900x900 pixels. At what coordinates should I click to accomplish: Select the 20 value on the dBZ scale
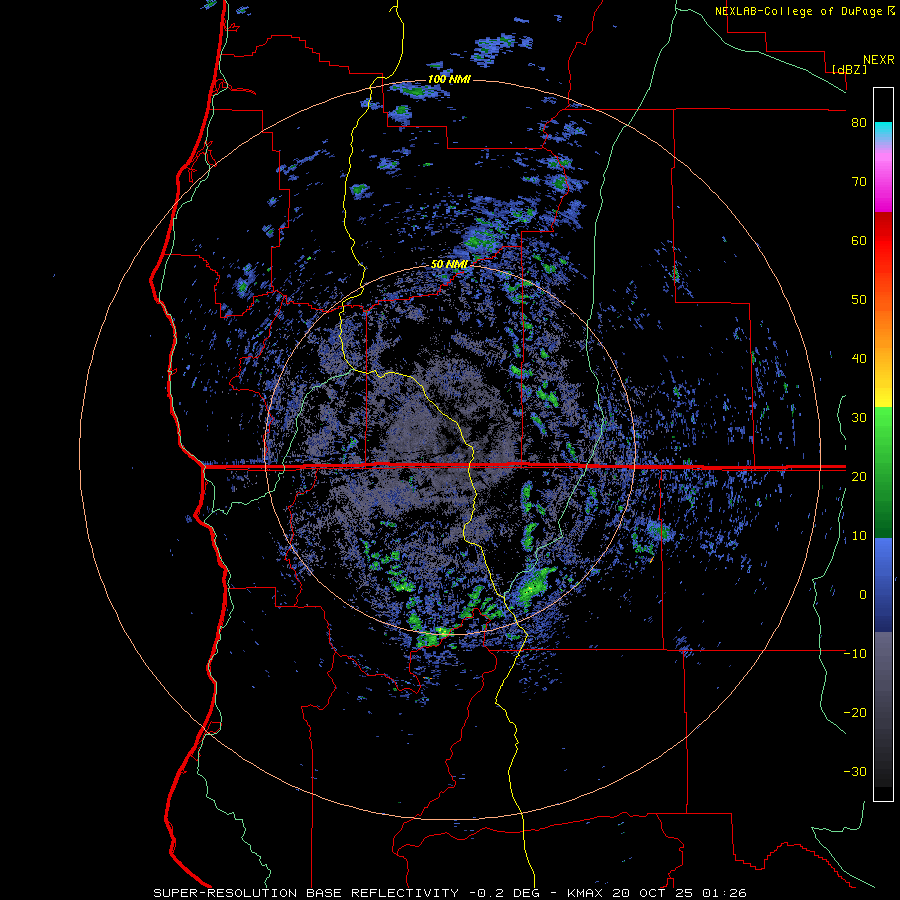(859, 476)
